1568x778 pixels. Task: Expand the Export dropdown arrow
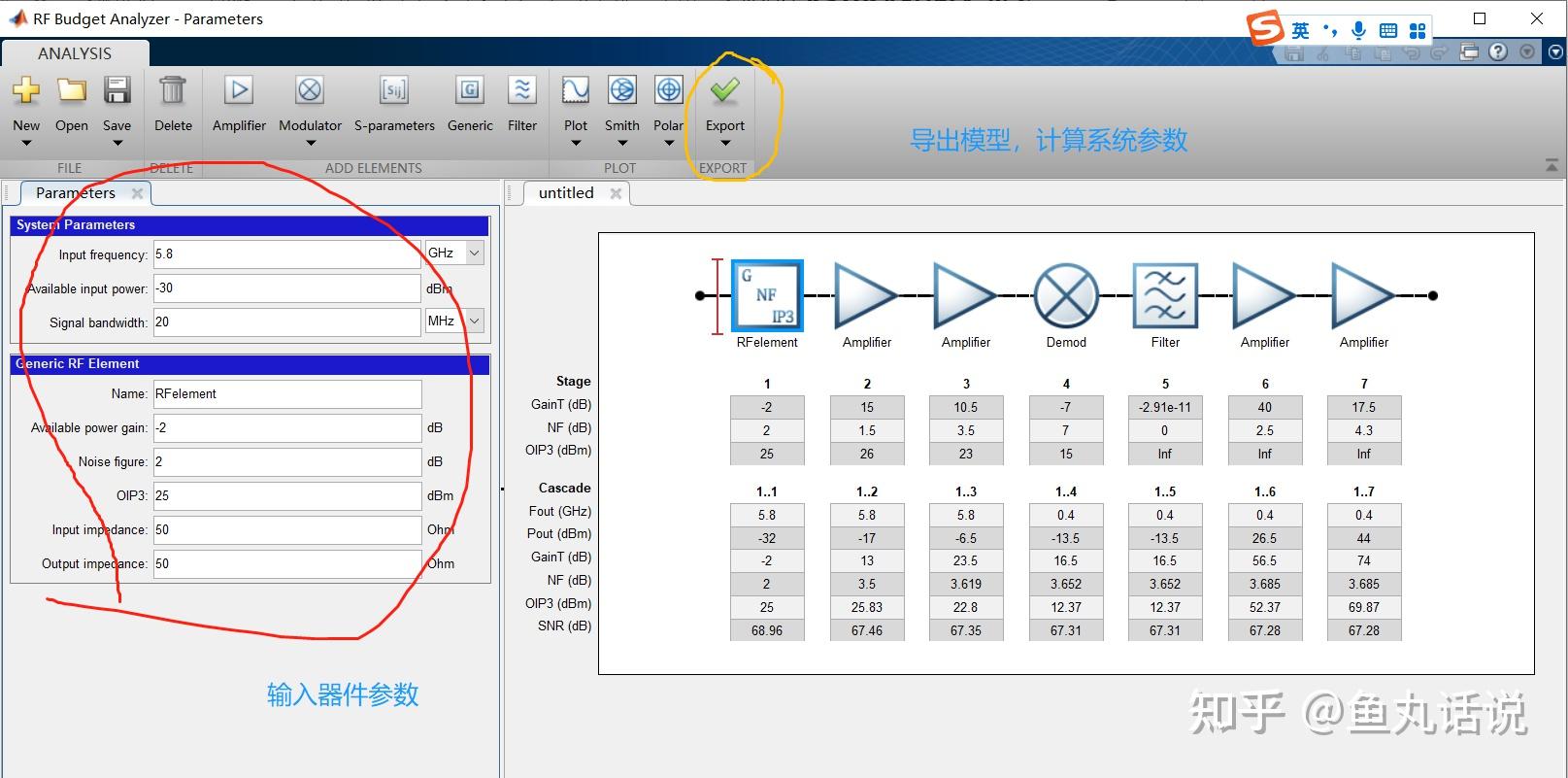coord(725,144)
